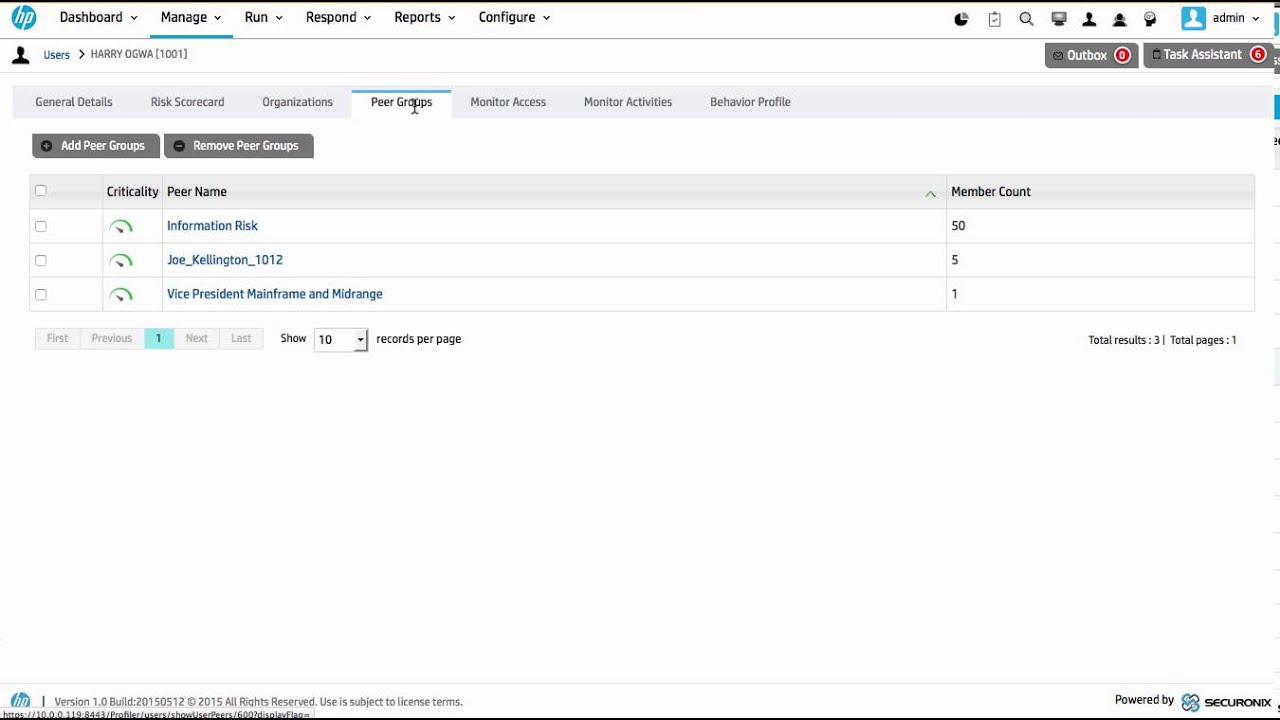Click the red Outbox count badge
This screenshot has height=720, width=1280.
1122,55
